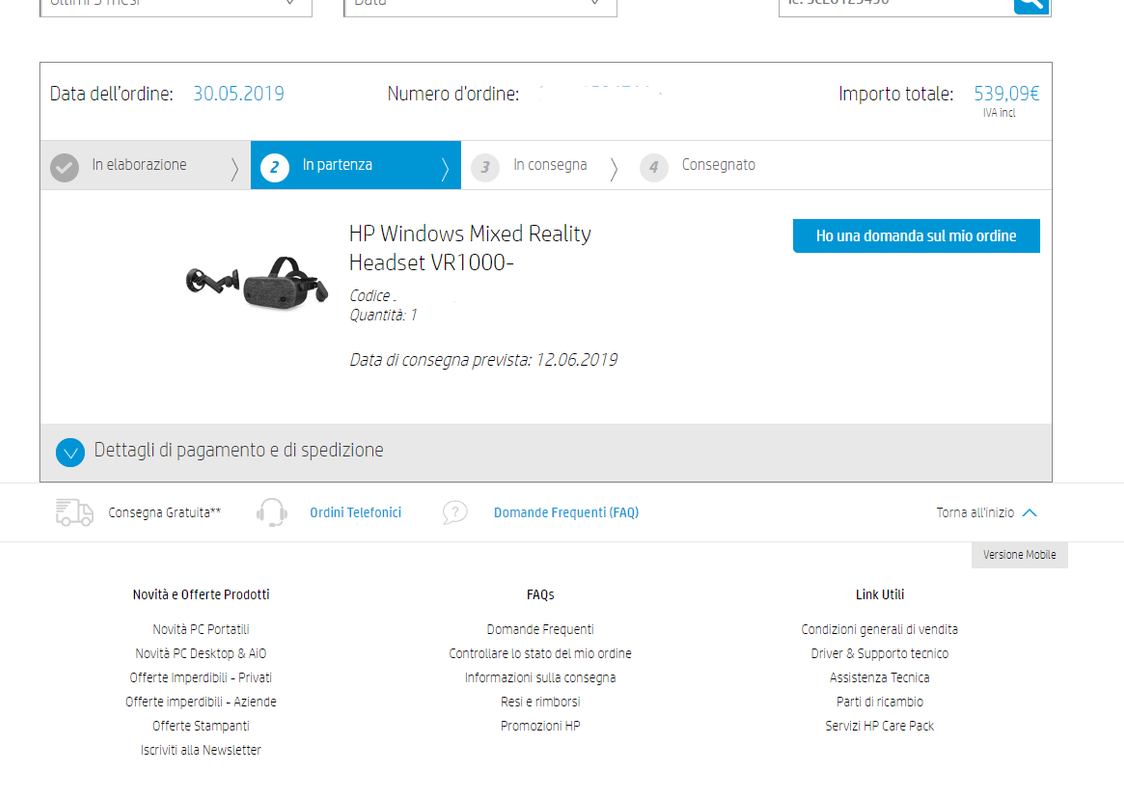This screenshot has width=1124, height=800.
Task: Open Domande Frequenti (FAQ) link
Action: pos(566,513)
